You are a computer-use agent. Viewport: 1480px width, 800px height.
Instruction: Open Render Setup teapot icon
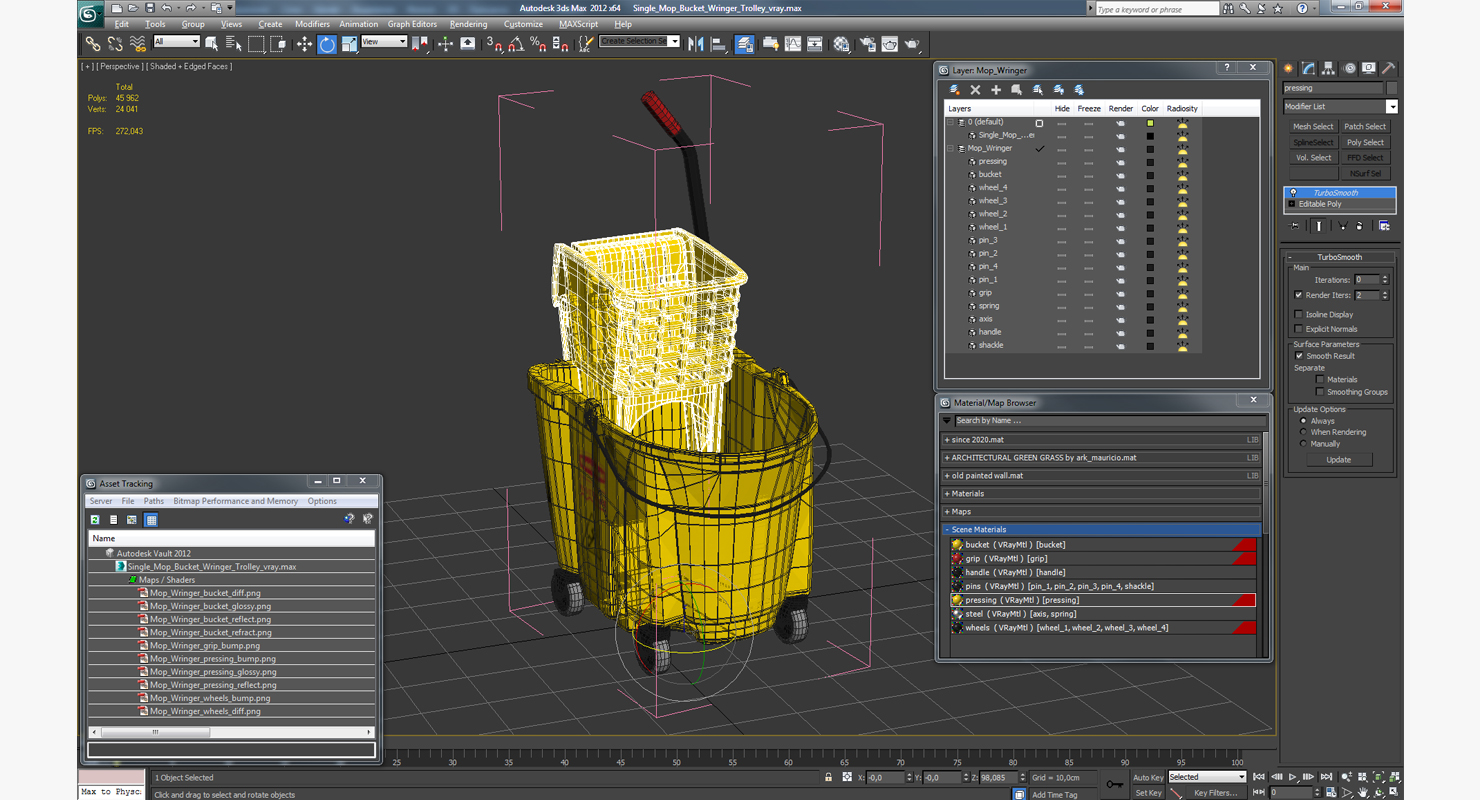867,44
